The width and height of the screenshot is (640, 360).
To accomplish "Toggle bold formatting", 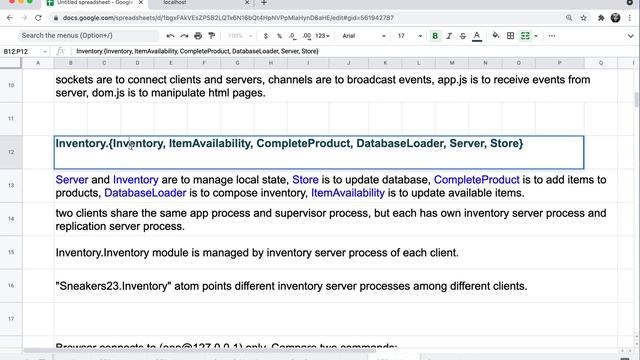I will (435, 36).
